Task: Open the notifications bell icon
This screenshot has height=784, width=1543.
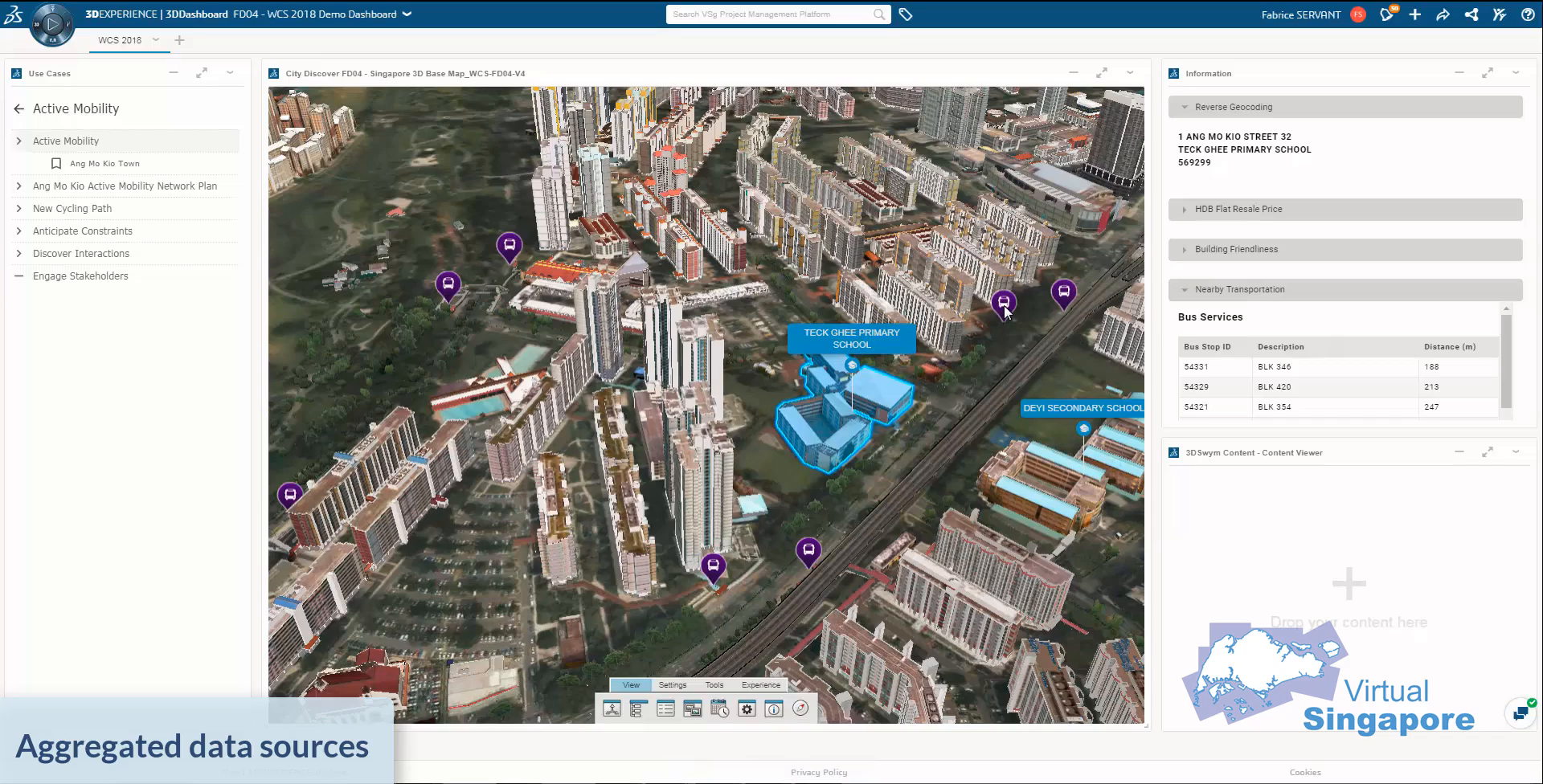Action: coord(1386,14)
